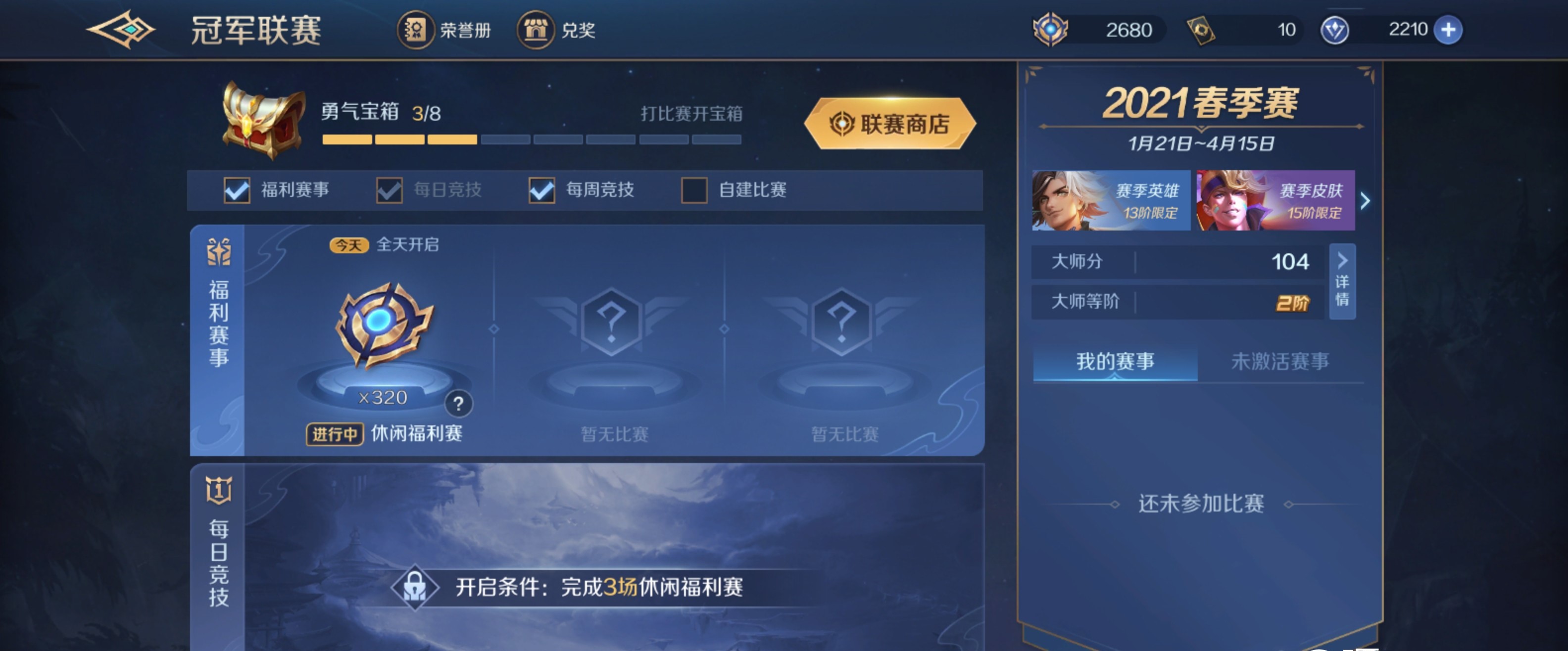The image size is (1568, 651).
Task: Open the 赛季英雄 13阶限定 thumbnail
Action: tap(1111, 200)
